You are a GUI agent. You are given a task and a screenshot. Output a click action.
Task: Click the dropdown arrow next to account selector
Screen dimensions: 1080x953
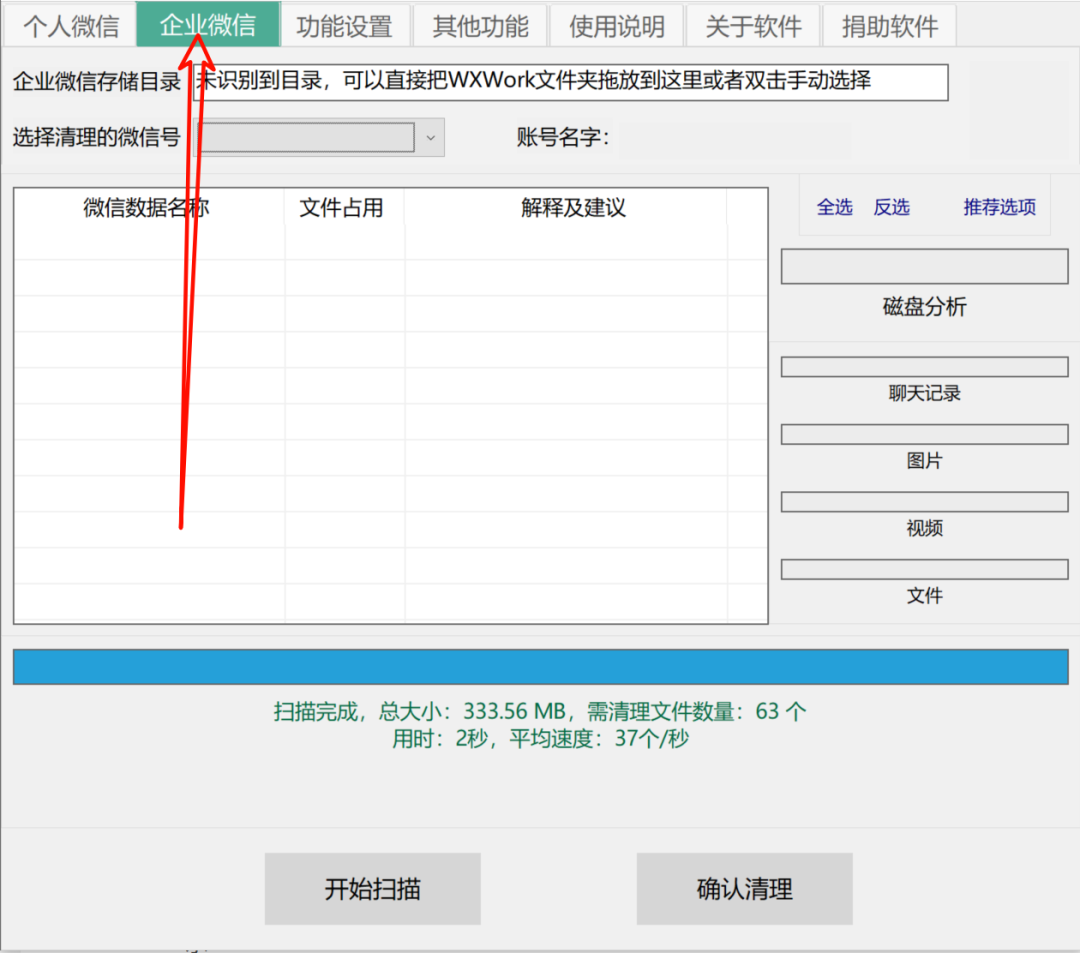click(430, 137)
